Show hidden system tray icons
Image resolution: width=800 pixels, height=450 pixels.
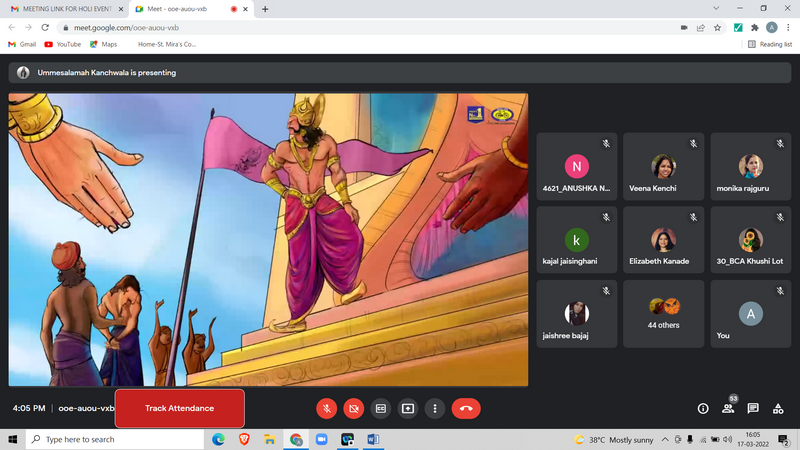point(665,439)
